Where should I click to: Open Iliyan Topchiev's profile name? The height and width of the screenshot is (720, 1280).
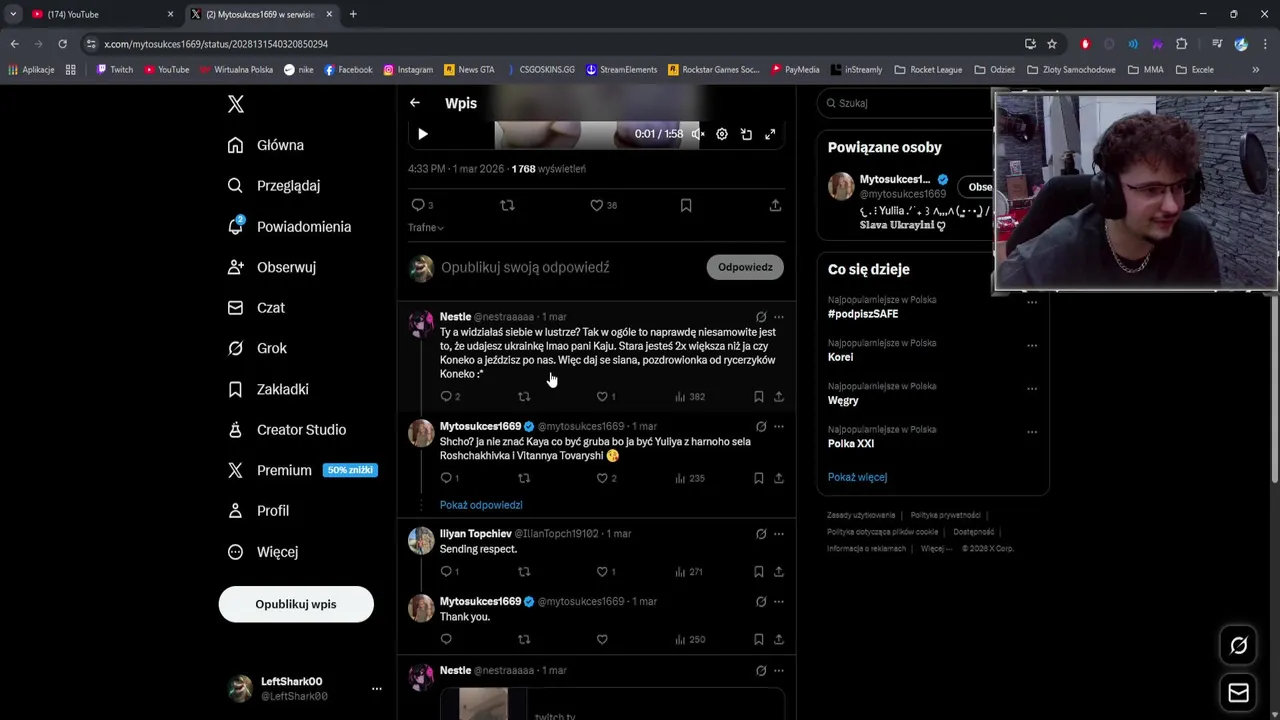tap(476, 534)
